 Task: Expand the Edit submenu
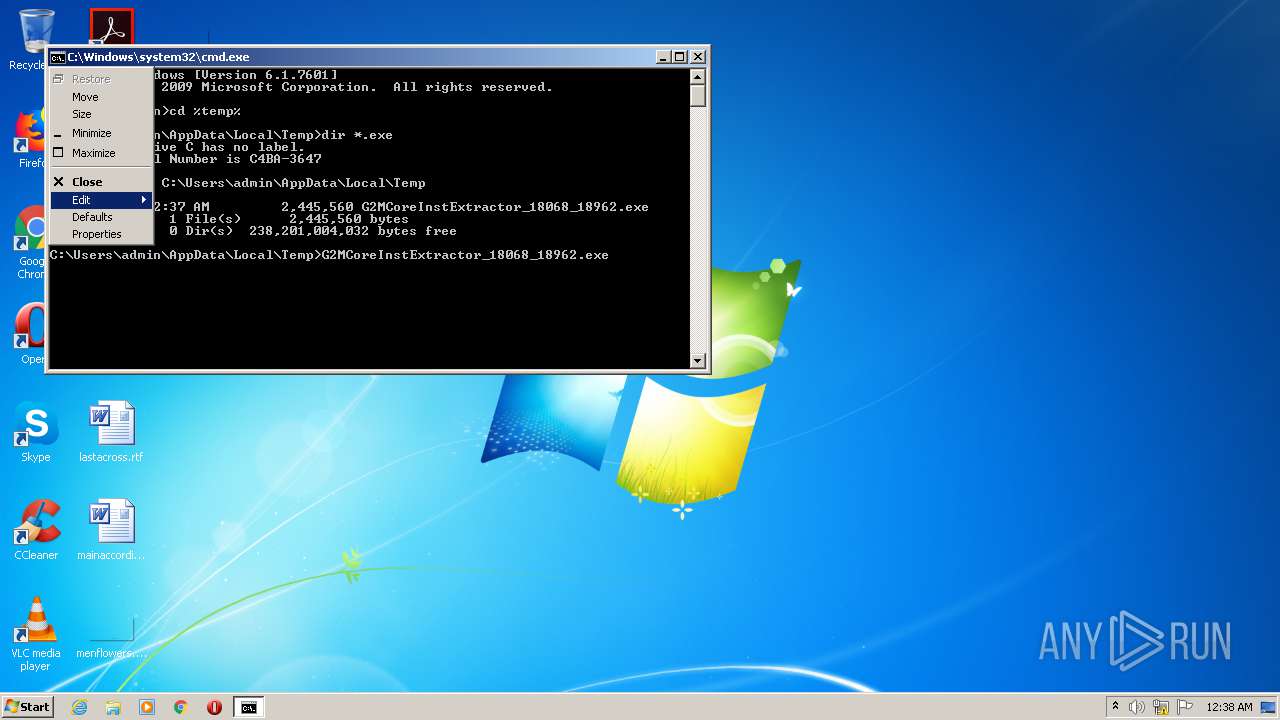[100, 200]
